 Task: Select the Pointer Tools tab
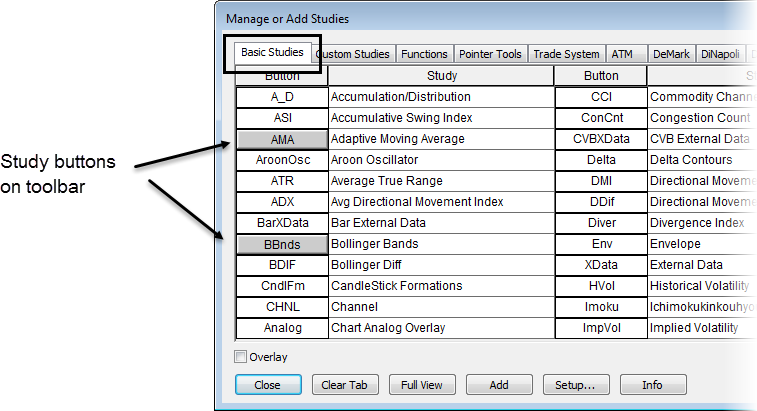point(490,54)
